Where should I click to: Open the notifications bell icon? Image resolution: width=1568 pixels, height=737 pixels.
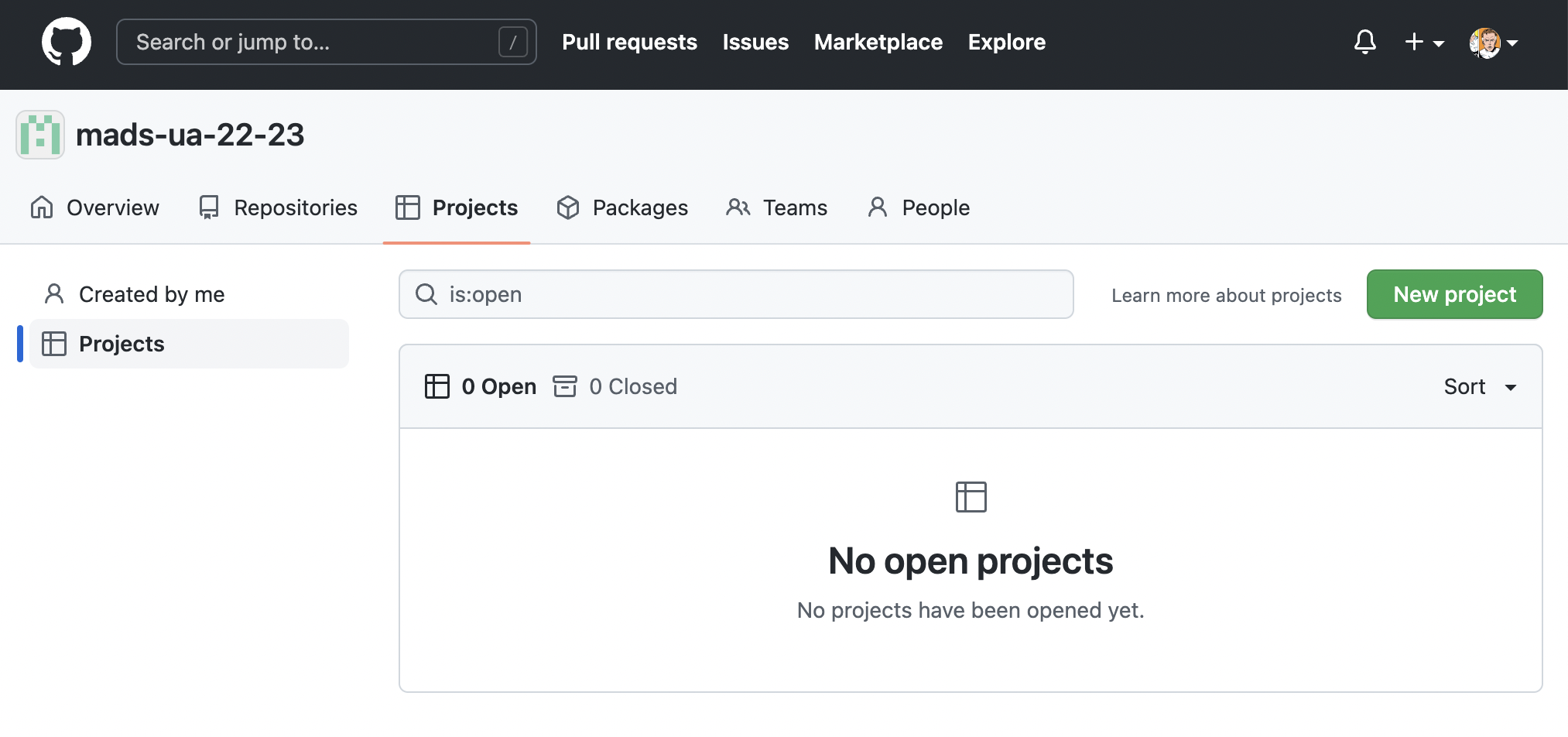(1365, 42)
